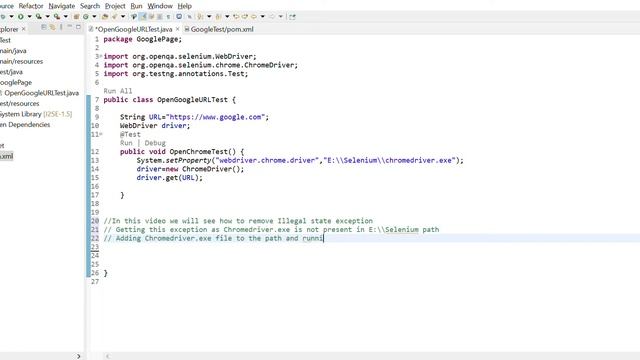This screenshot has height=360, width=640.
Task: Click the Debug link above OpenChromeTest
Action: click(x=155, y=143)
